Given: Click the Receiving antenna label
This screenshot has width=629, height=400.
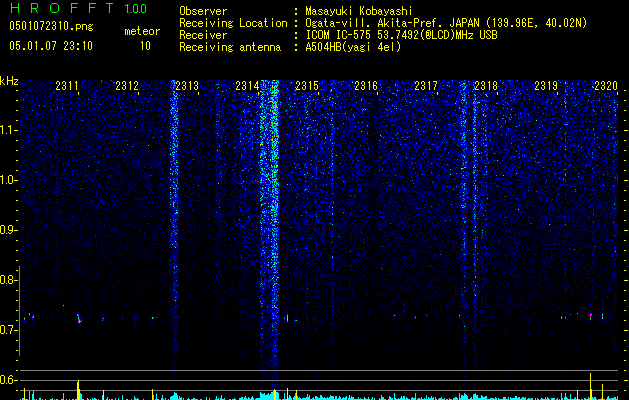Looking at the screenshot, I should [230, 47].
